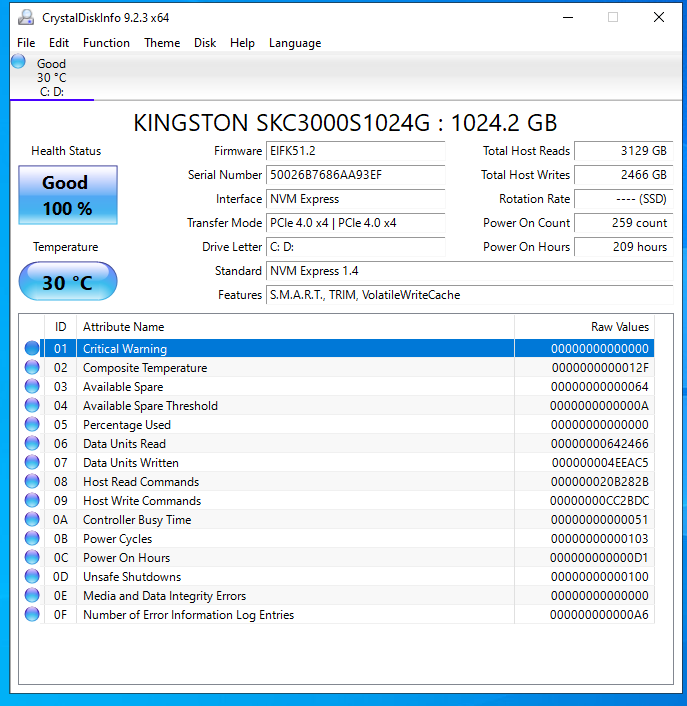Click the status orb for Available Spare row
Viewport: 687px width, 706px height.
[x=32, y=386]
